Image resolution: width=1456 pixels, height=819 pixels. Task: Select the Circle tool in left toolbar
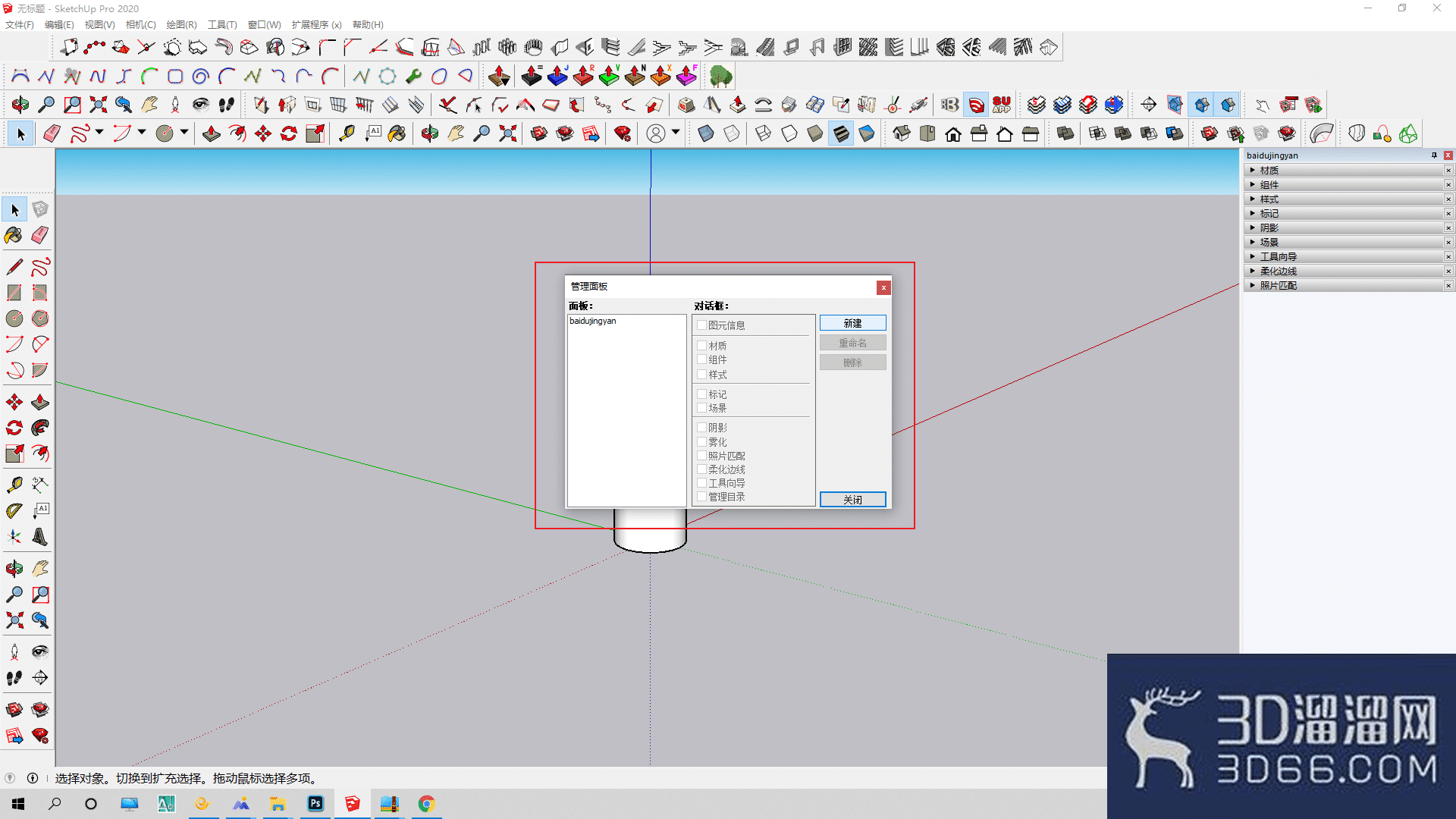[x=14, y=318]
